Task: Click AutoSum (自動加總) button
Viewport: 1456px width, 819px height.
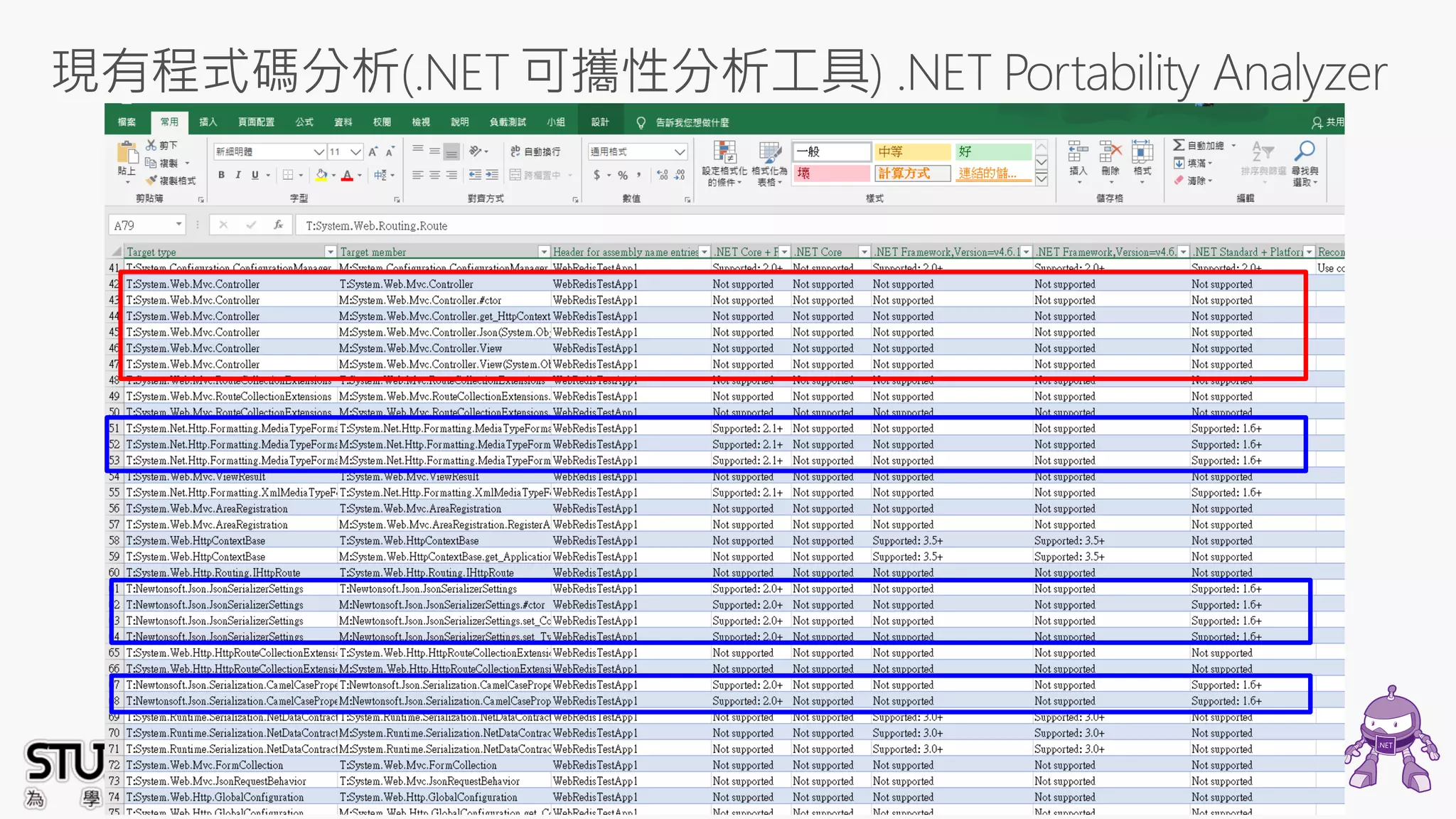Action: coord(1199,145)
